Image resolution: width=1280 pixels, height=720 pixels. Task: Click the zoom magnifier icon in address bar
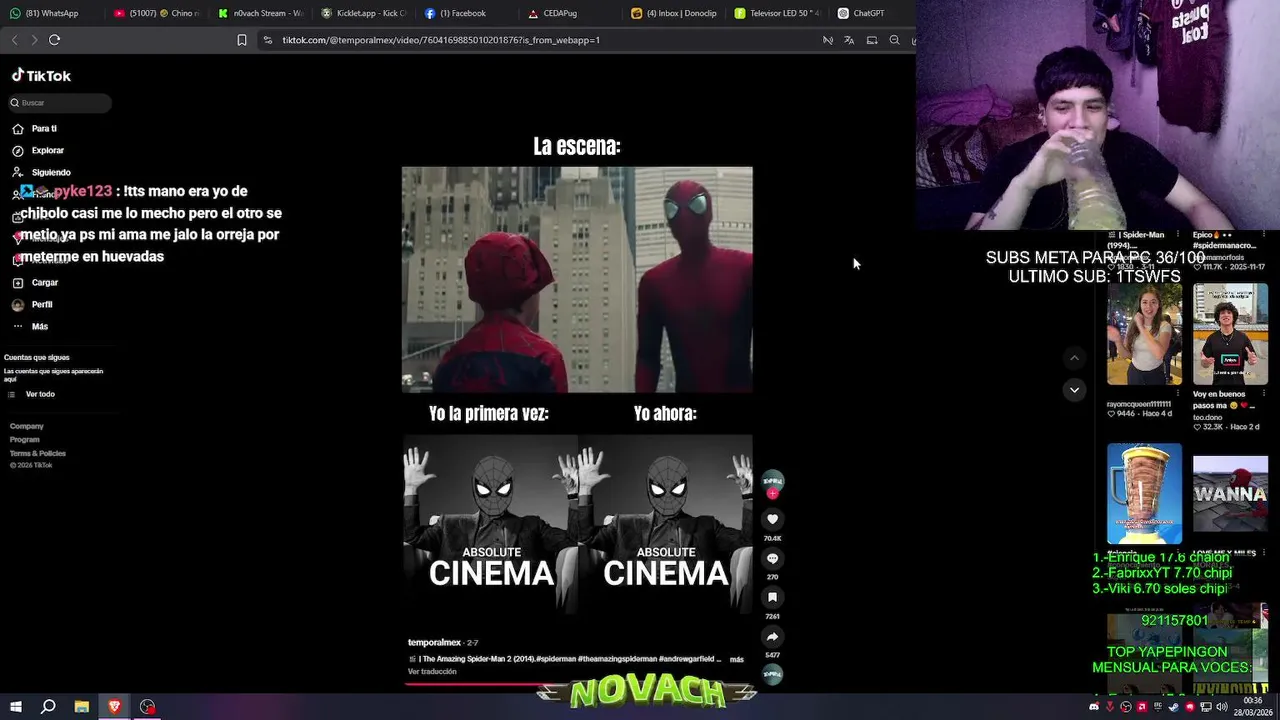[x=894, y=40]
